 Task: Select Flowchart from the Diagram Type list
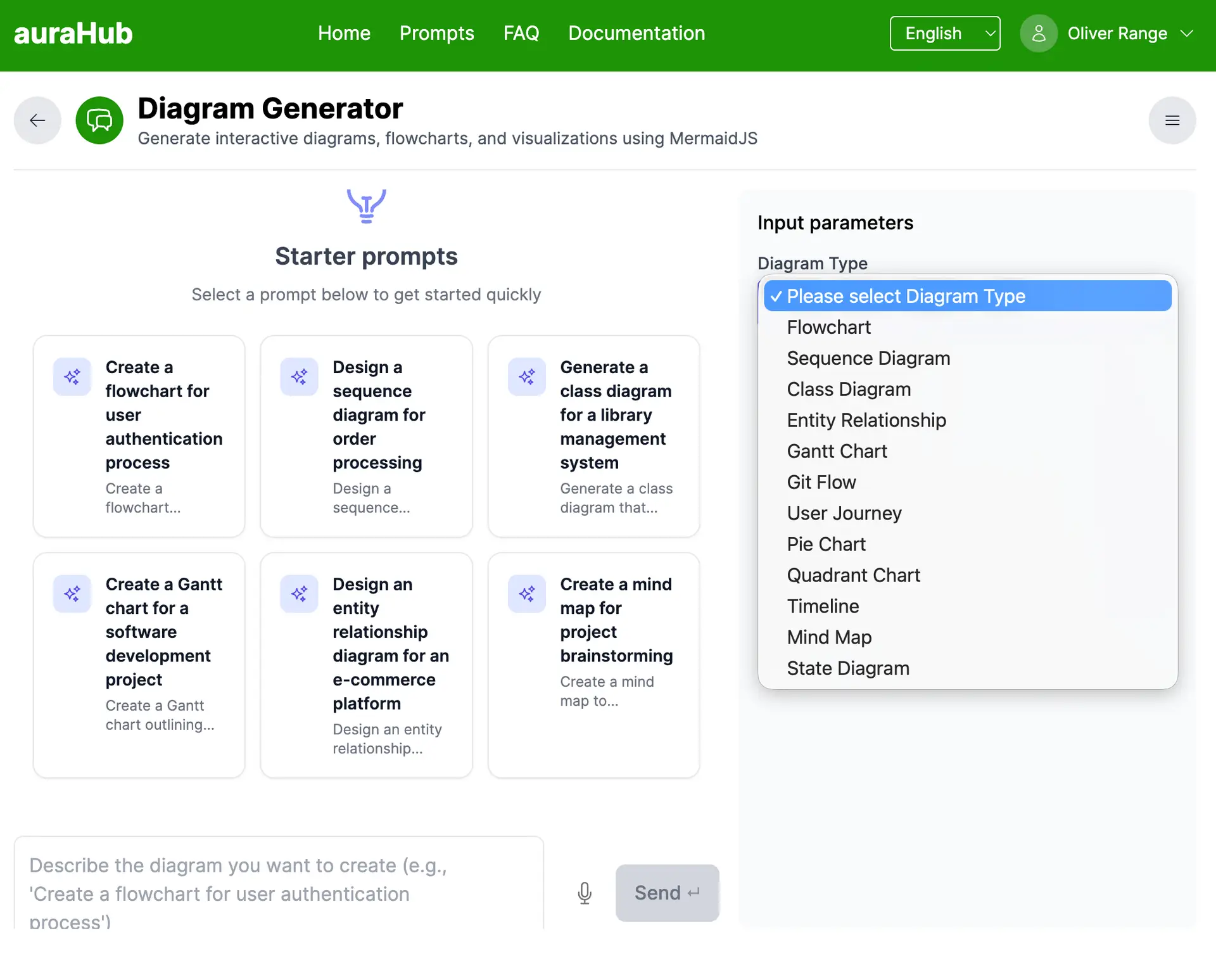829,327
